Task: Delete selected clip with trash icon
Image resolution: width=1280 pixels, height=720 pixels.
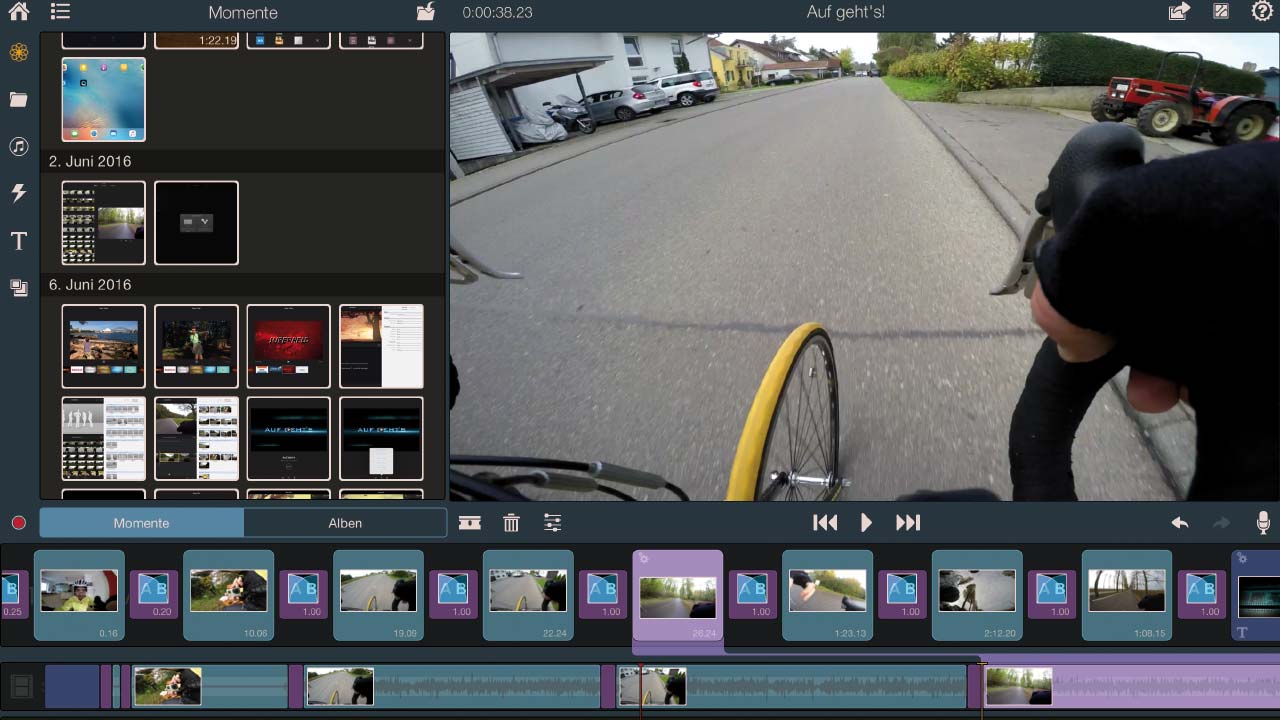Action: click(x=511, y=523)
